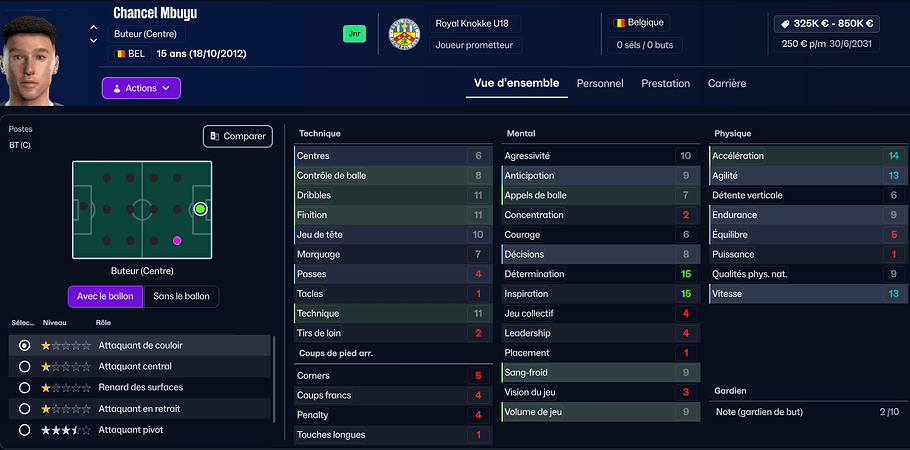Select the Renard des surfaces radio button
910x450 pixels.
point(25,388)
